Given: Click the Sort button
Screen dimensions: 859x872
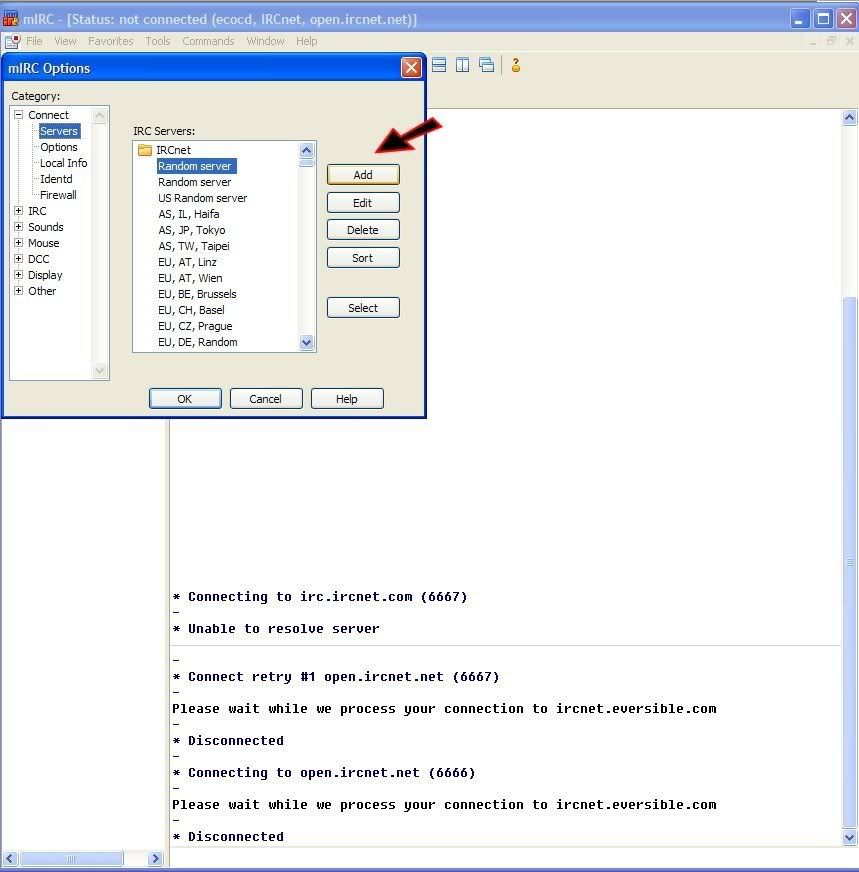Looking at the screenshot, I should tap(363, 257).
